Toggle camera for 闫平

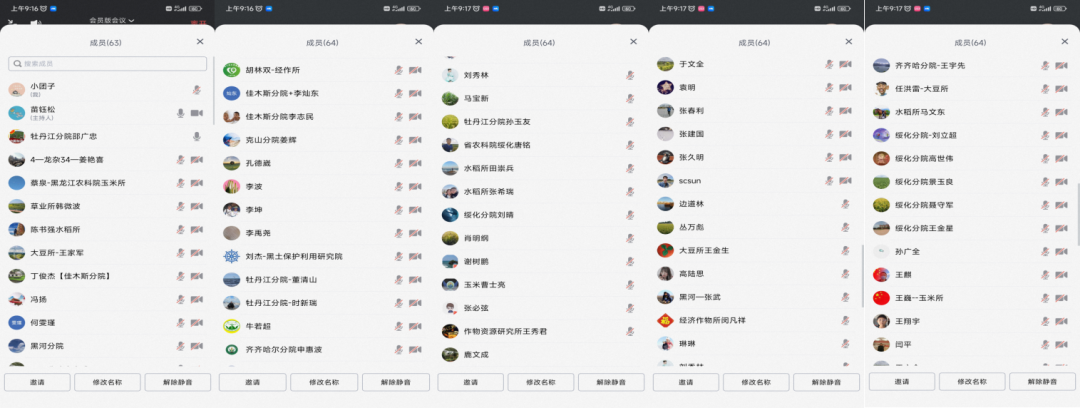[x=1061, y=345]
